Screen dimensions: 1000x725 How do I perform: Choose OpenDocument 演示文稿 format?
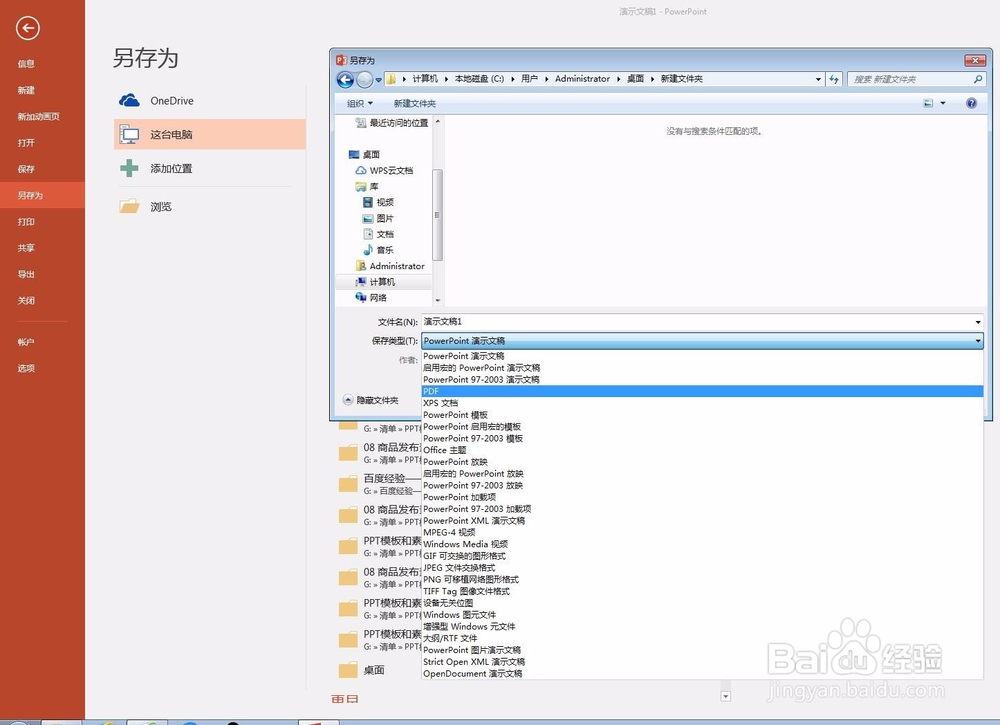click(x=702, y=673)
